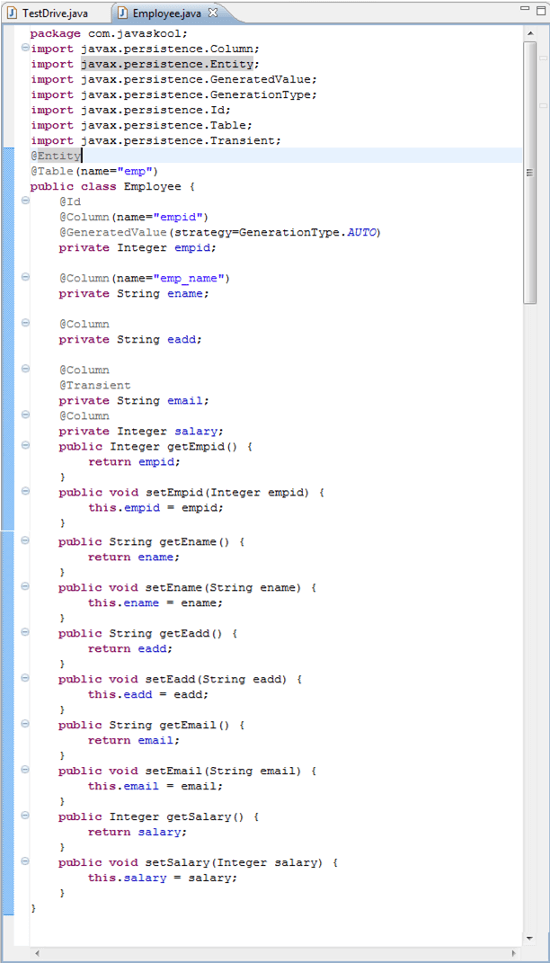Click the 'return salary;' statement
The width and height of the screenshot is (550, 963).
coord(138,832)
